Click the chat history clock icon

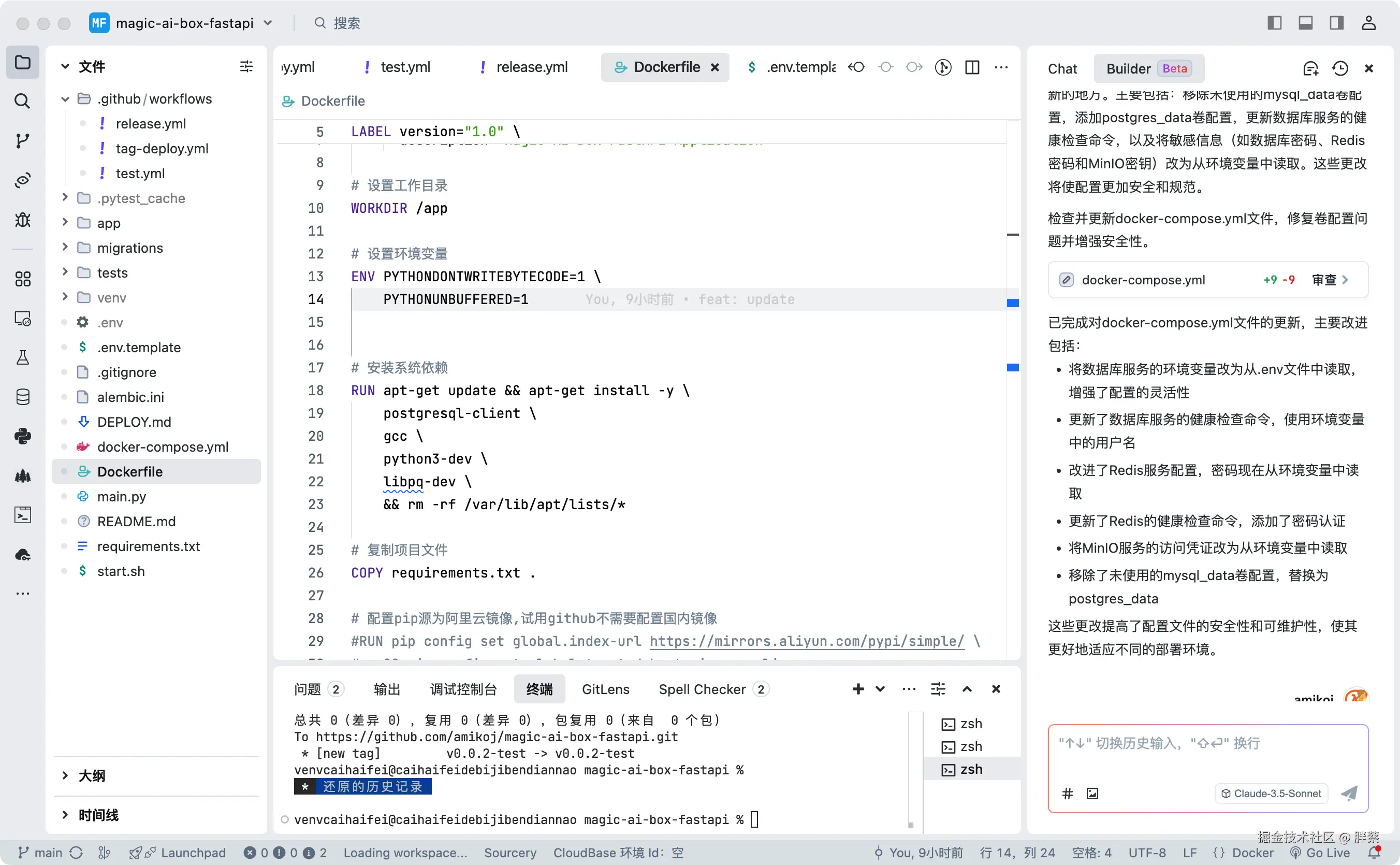(1340, 69)
